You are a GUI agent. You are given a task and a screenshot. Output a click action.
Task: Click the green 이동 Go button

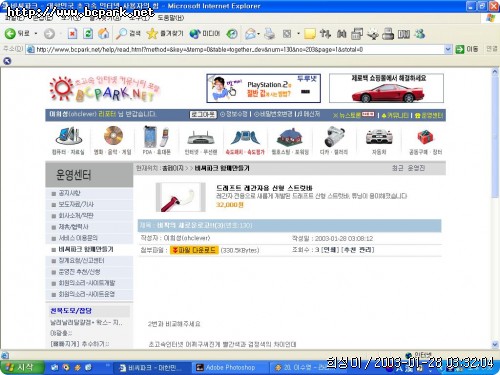(x=466, y=49)
